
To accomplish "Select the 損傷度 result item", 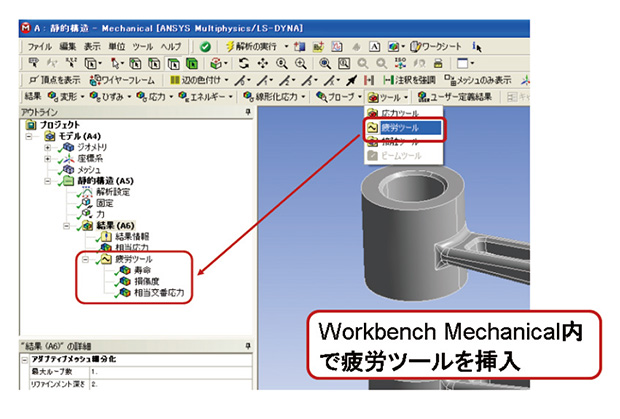I will pyautogui.click(x=146, y=281).
